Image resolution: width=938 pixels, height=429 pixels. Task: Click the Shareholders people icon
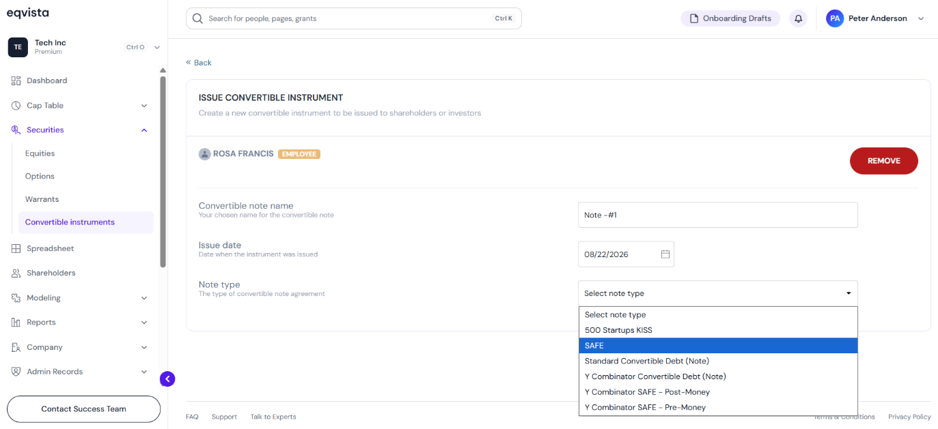coord(16,273)
